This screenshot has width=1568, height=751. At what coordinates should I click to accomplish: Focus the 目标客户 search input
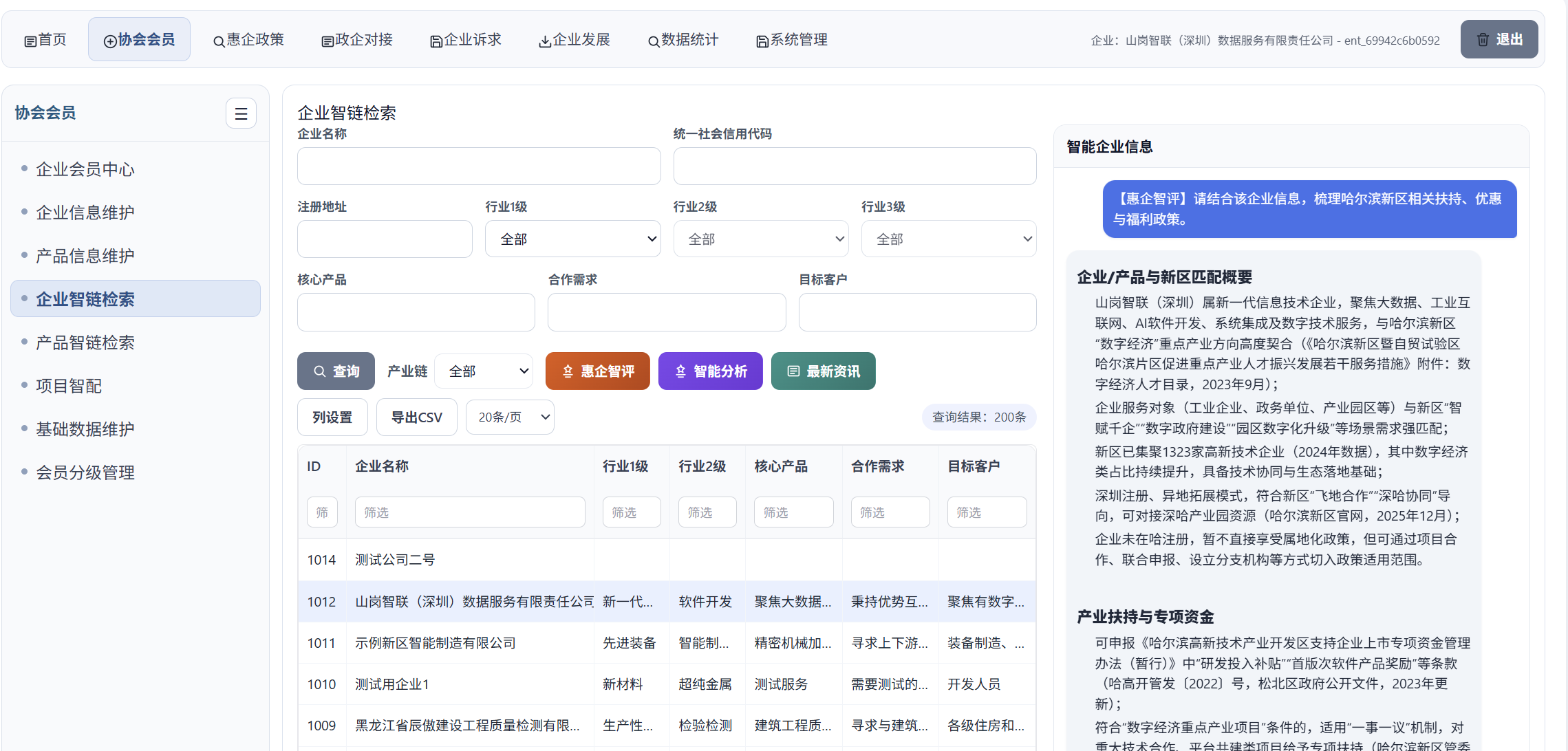click(917, 312)
